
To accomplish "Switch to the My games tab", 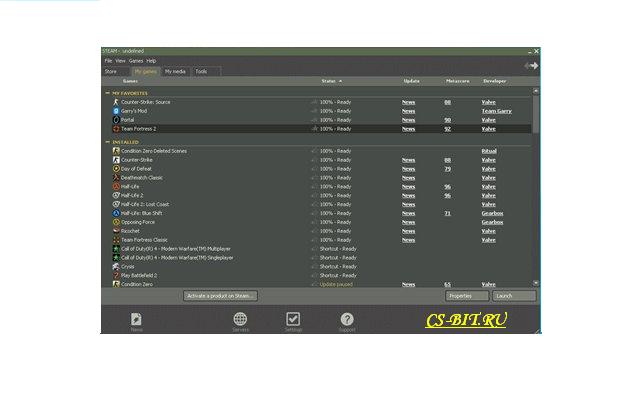I will point(146,71).
